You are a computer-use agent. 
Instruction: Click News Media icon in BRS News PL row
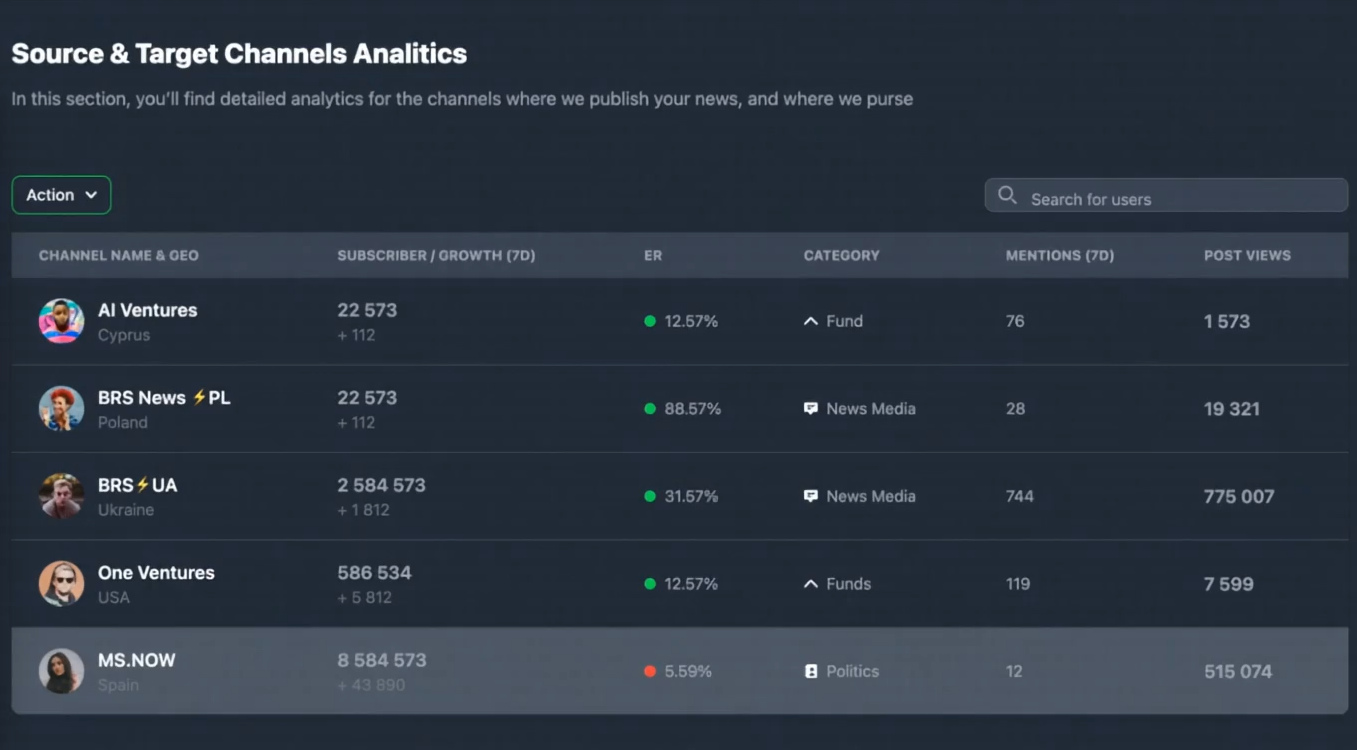[x=811, y=409]
